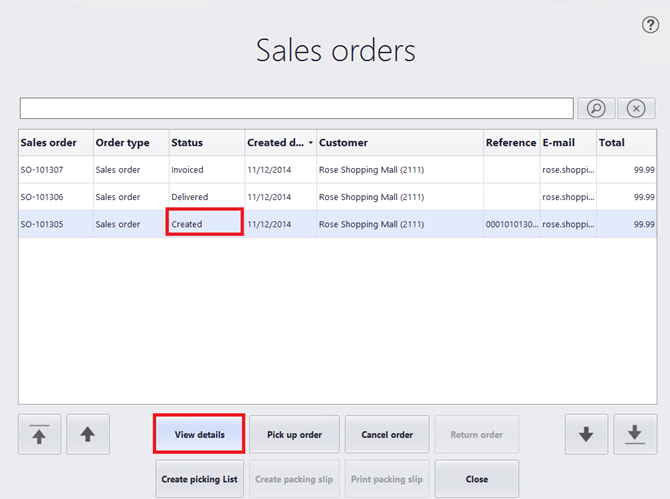Move selection down with down arrow
Image resolution: width=670 pixels, height=499 pixels.
tap(586, 435)
